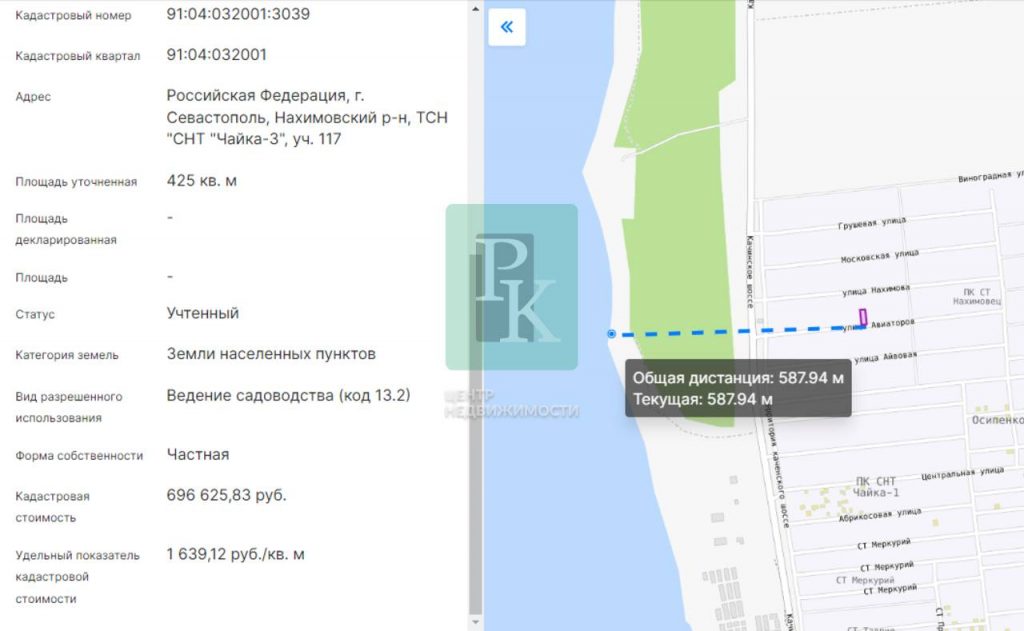This screenshot has width=1024, height=631.
Task: Click the ПК СНТ Чайка-1 map label
Action: point(876,487)
